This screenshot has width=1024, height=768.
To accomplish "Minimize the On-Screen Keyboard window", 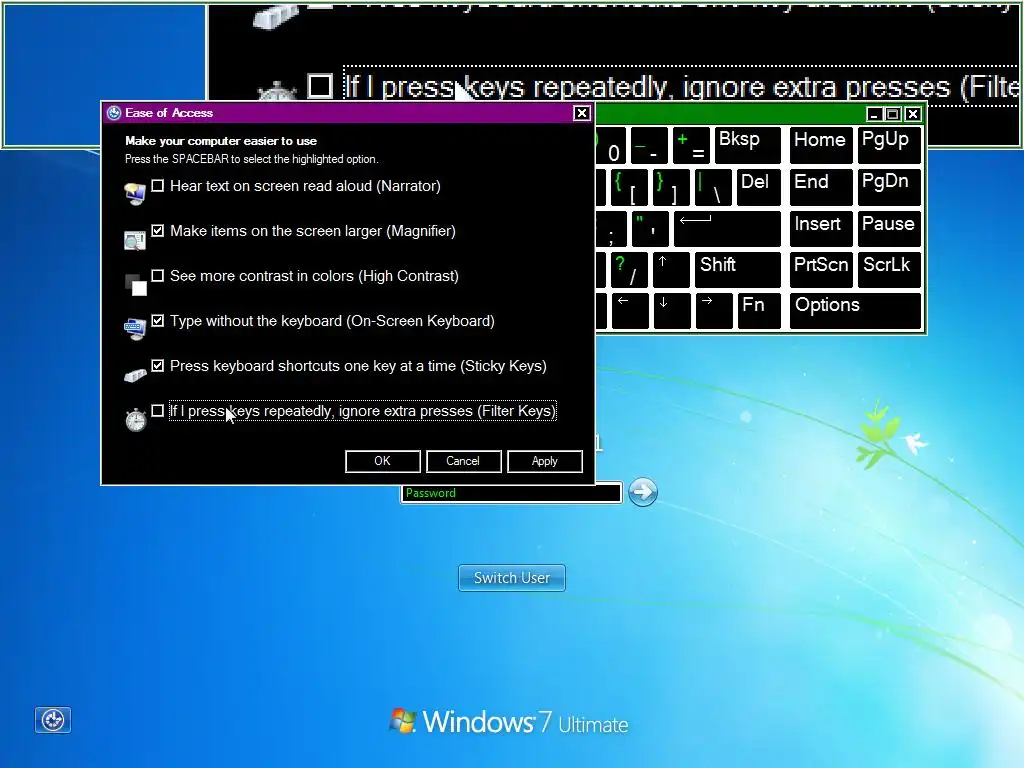I will click(874, 114).
